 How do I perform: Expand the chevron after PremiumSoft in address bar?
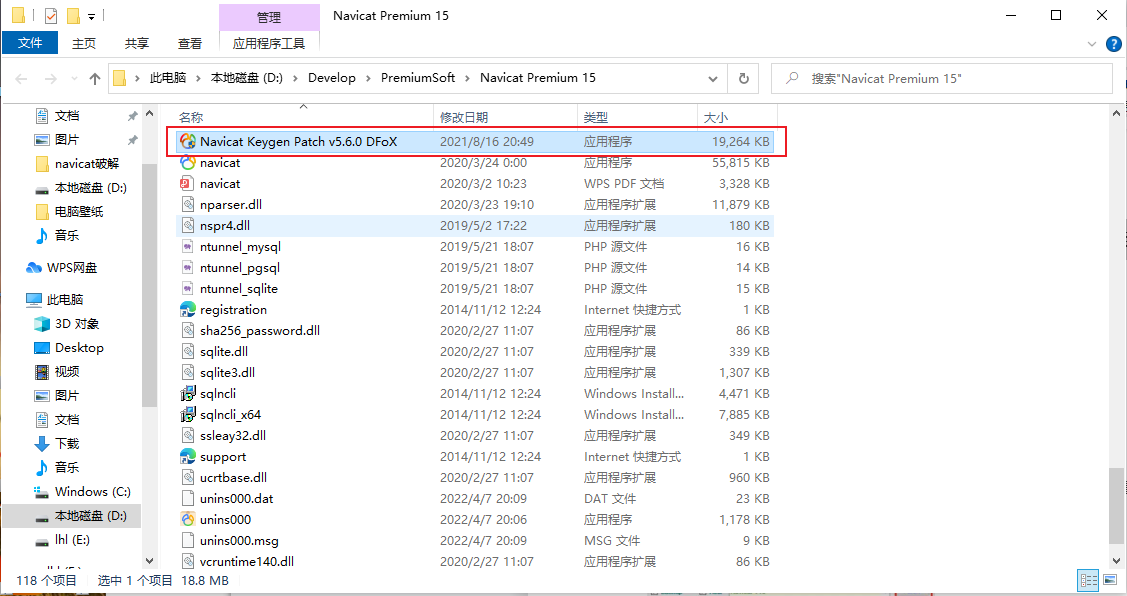[x=468, y=78]
